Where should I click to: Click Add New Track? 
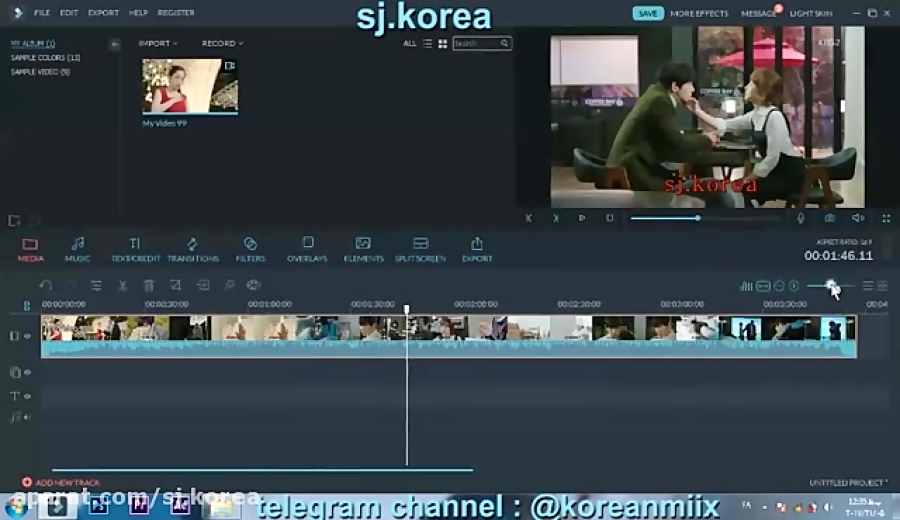pyautogui.click(x=61, y=482)
